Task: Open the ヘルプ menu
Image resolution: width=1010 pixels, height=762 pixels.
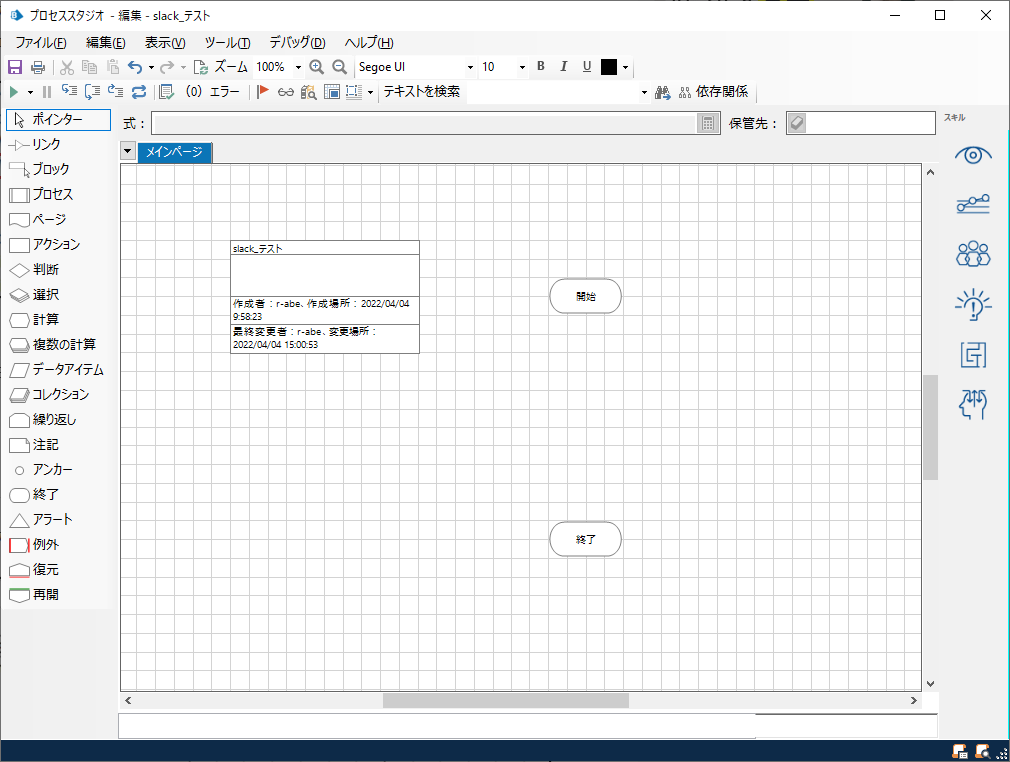Action: tap(368, 43)
